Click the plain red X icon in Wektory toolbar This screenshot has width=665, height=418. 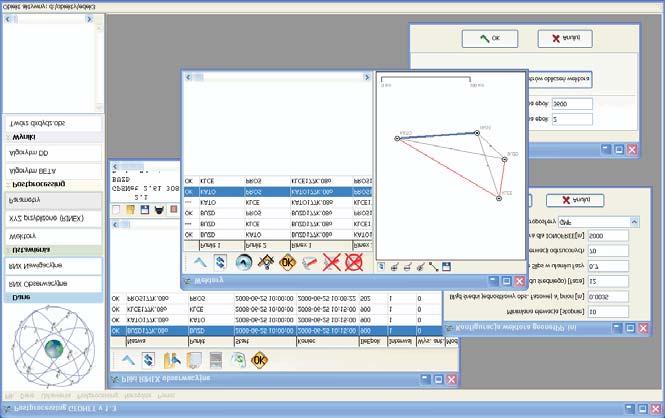(332, 262)
